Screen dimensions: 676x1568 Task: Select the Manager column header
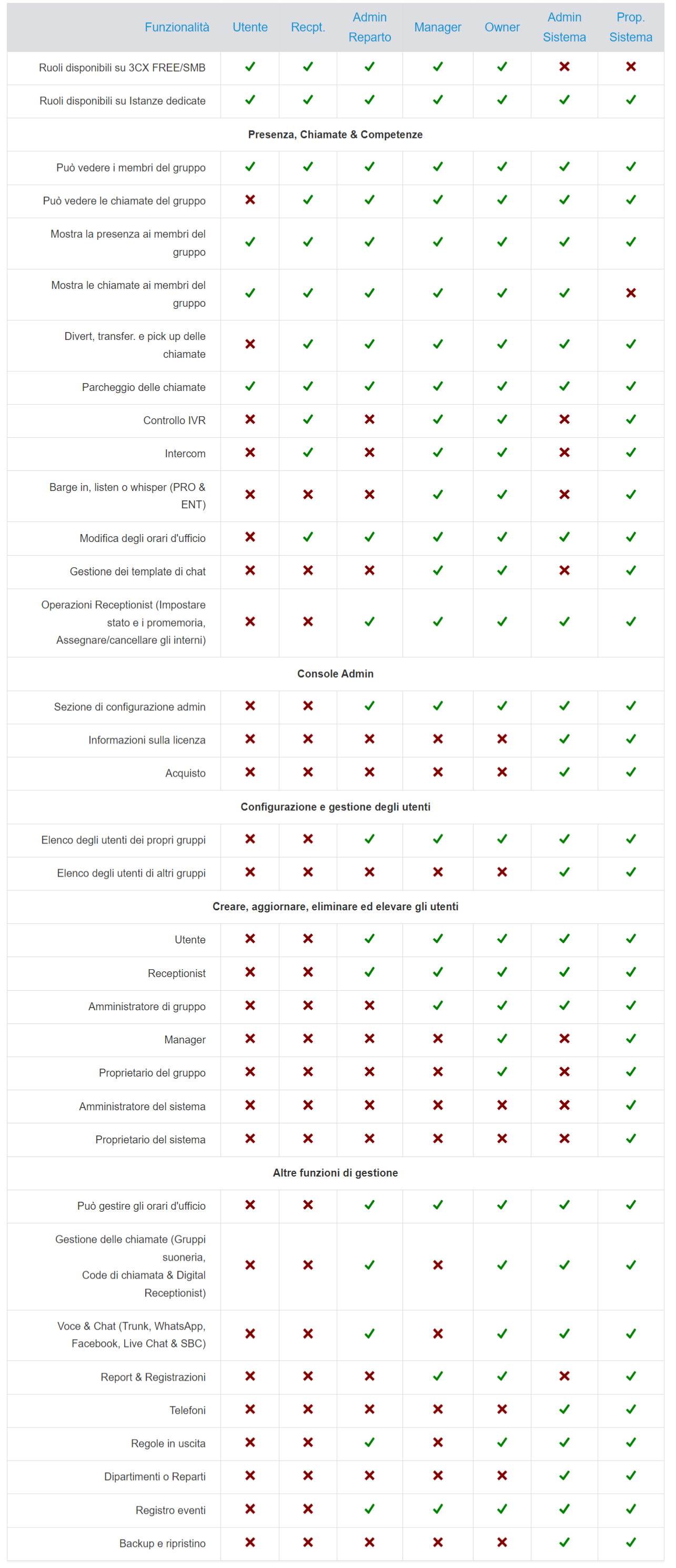click(x=438, y=27)
